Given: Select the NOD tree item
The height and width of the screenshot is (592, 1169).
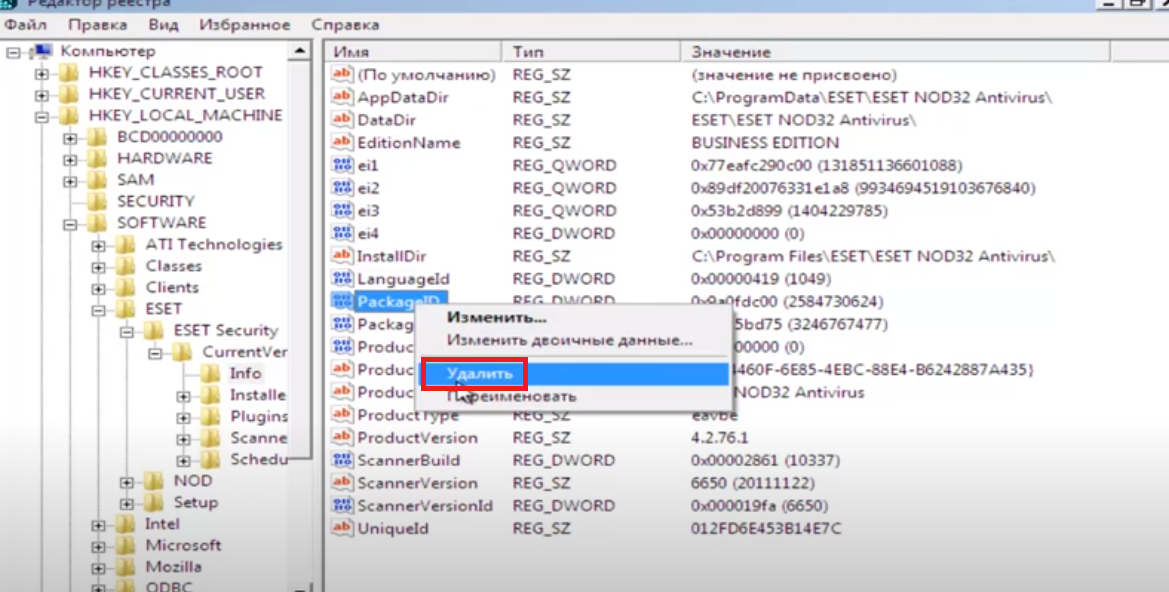Looking at the screenshot, I should coord(192,481).
